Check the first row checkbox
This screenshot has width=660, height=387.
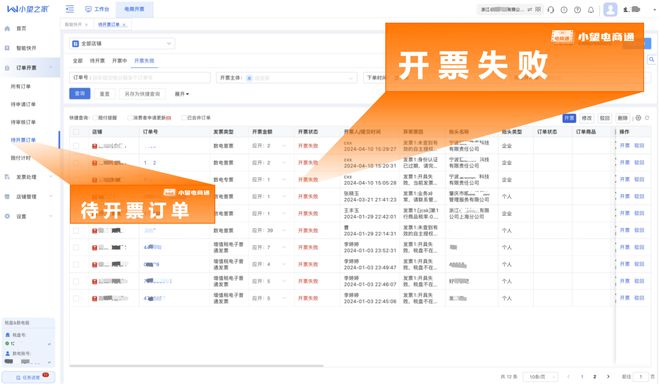click(x=76, y=146)
